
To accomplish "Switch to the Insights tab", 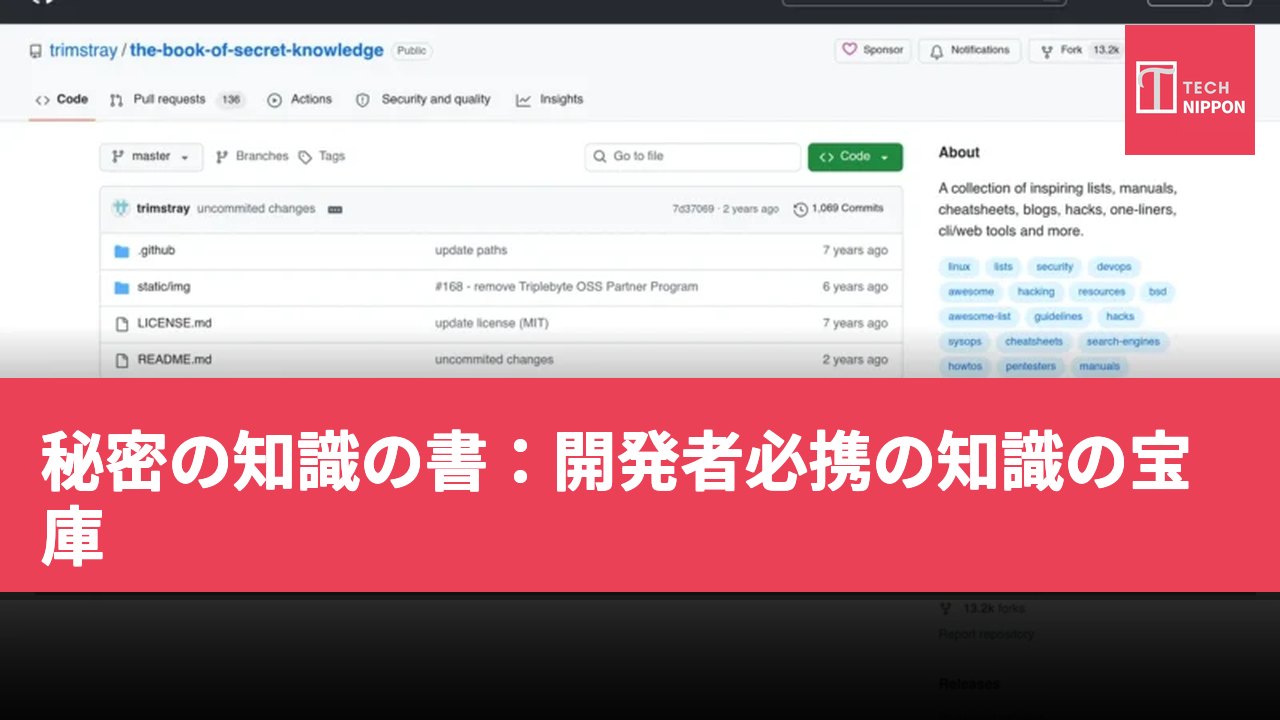I will 549,99.
